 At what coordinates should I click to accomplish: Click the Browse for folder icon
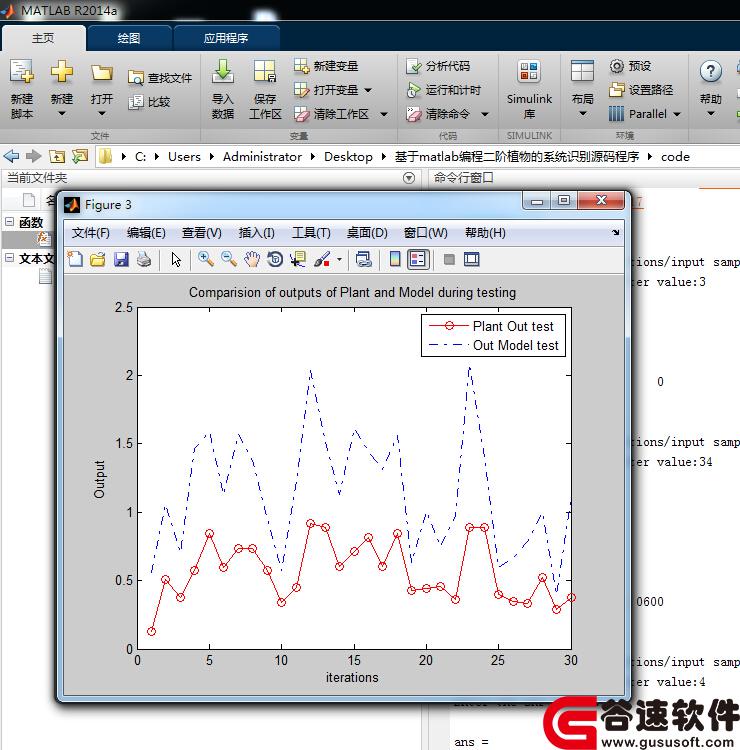80,156
